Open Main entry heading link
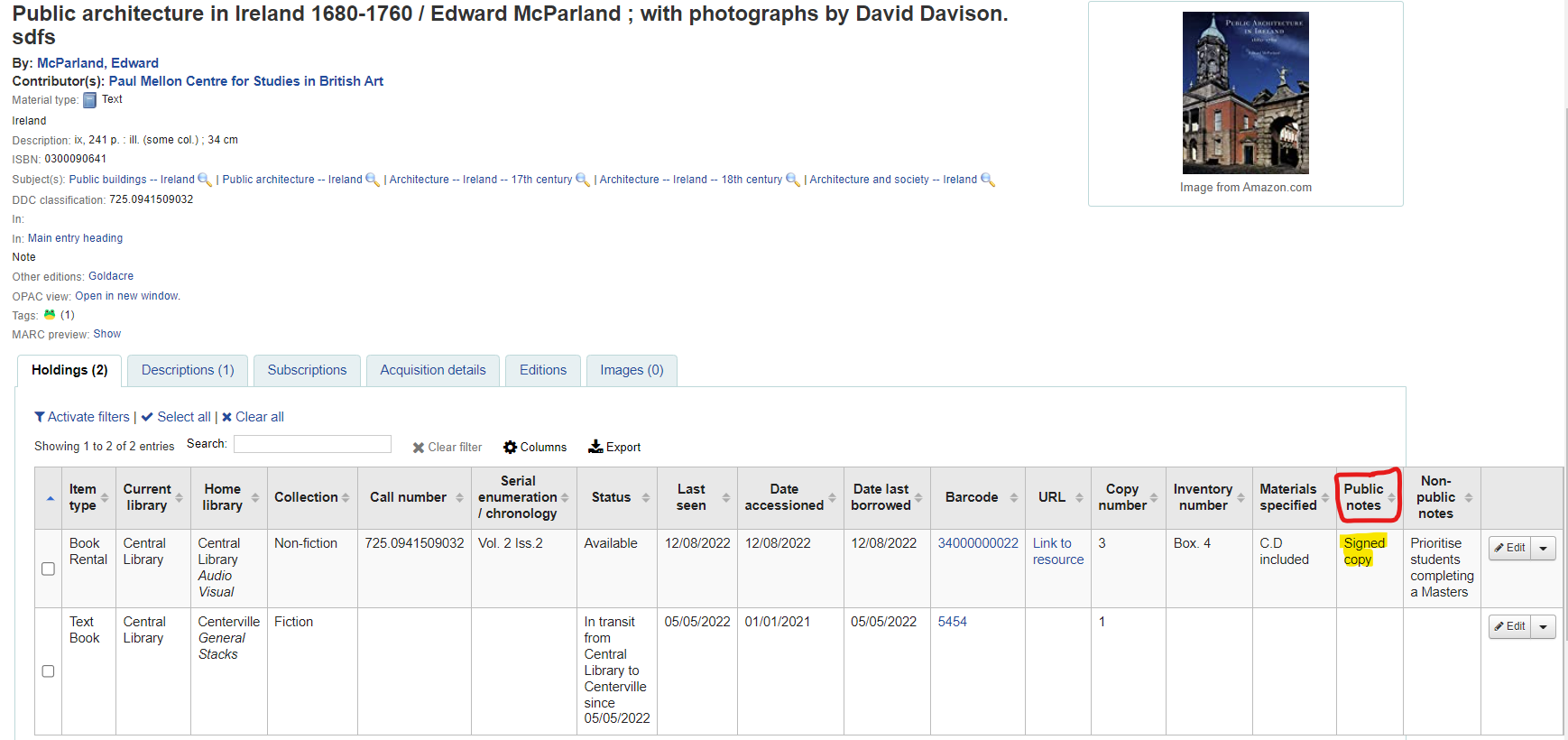The width and height of the screenshot is (1568, 740). [x=75, y=238]
